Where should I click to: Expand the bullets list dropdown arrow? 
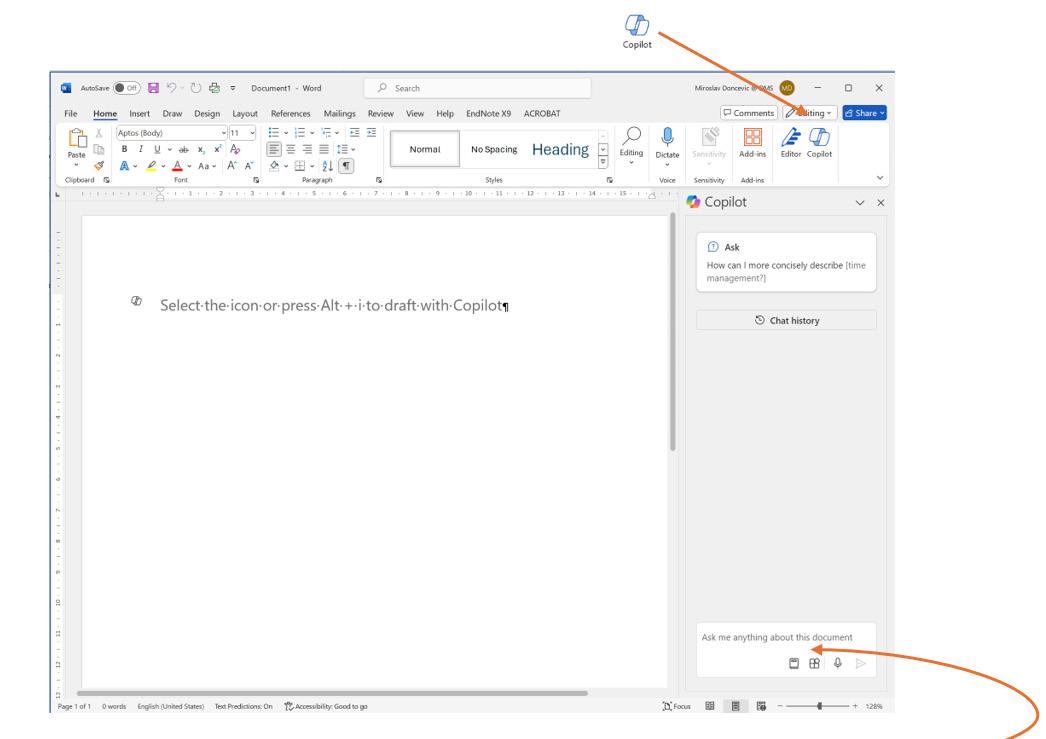286,133
